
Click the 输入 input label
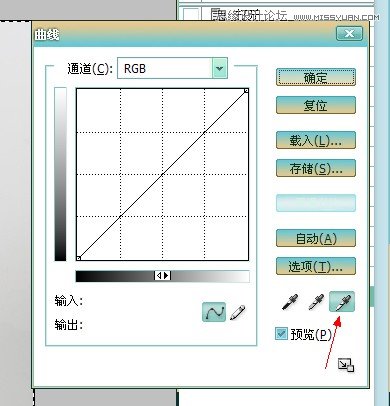[69, 301]
